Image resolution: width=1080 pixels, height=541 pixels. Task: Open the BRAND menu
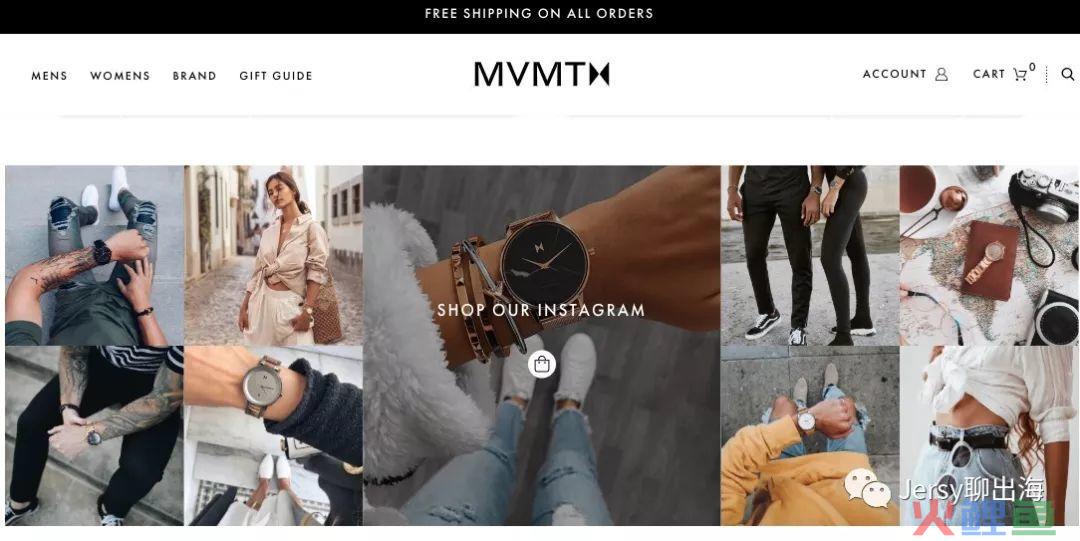click(194, 76)
